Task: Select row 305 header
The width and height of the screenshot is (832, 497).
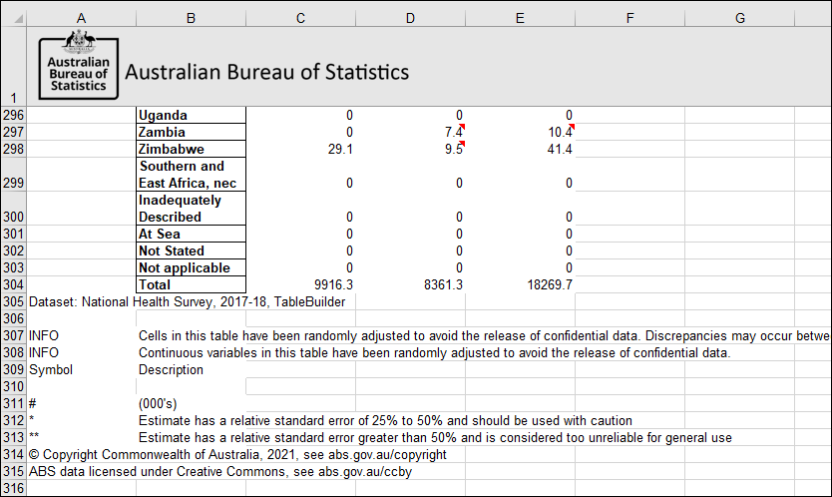Action: pyautogui.click(x=13, y=302)
